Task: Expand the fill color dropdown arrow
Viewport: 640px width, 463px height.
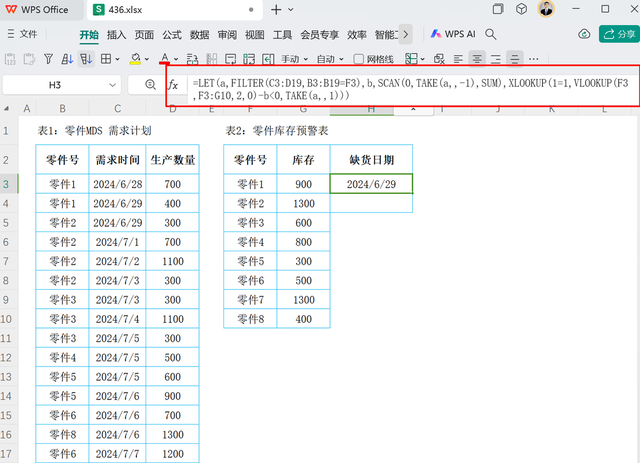Action: tap(147, 60)
